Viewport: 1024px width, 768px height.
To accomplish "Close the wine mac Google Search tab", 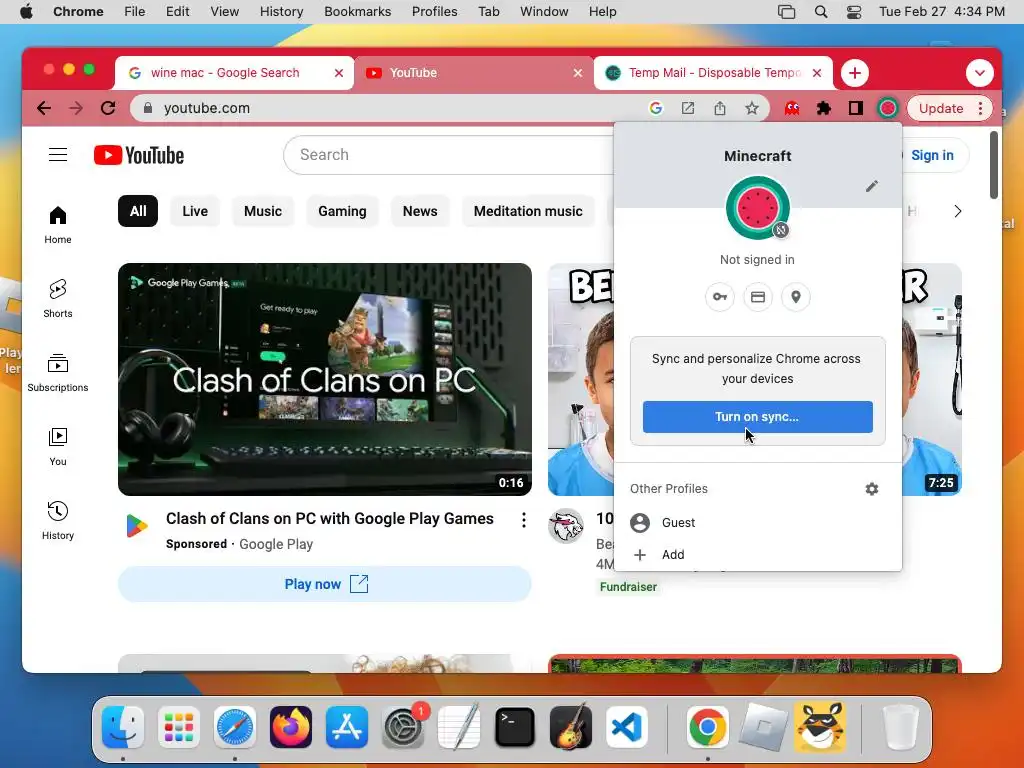I will pyautogui.click(x=338, y=72).
